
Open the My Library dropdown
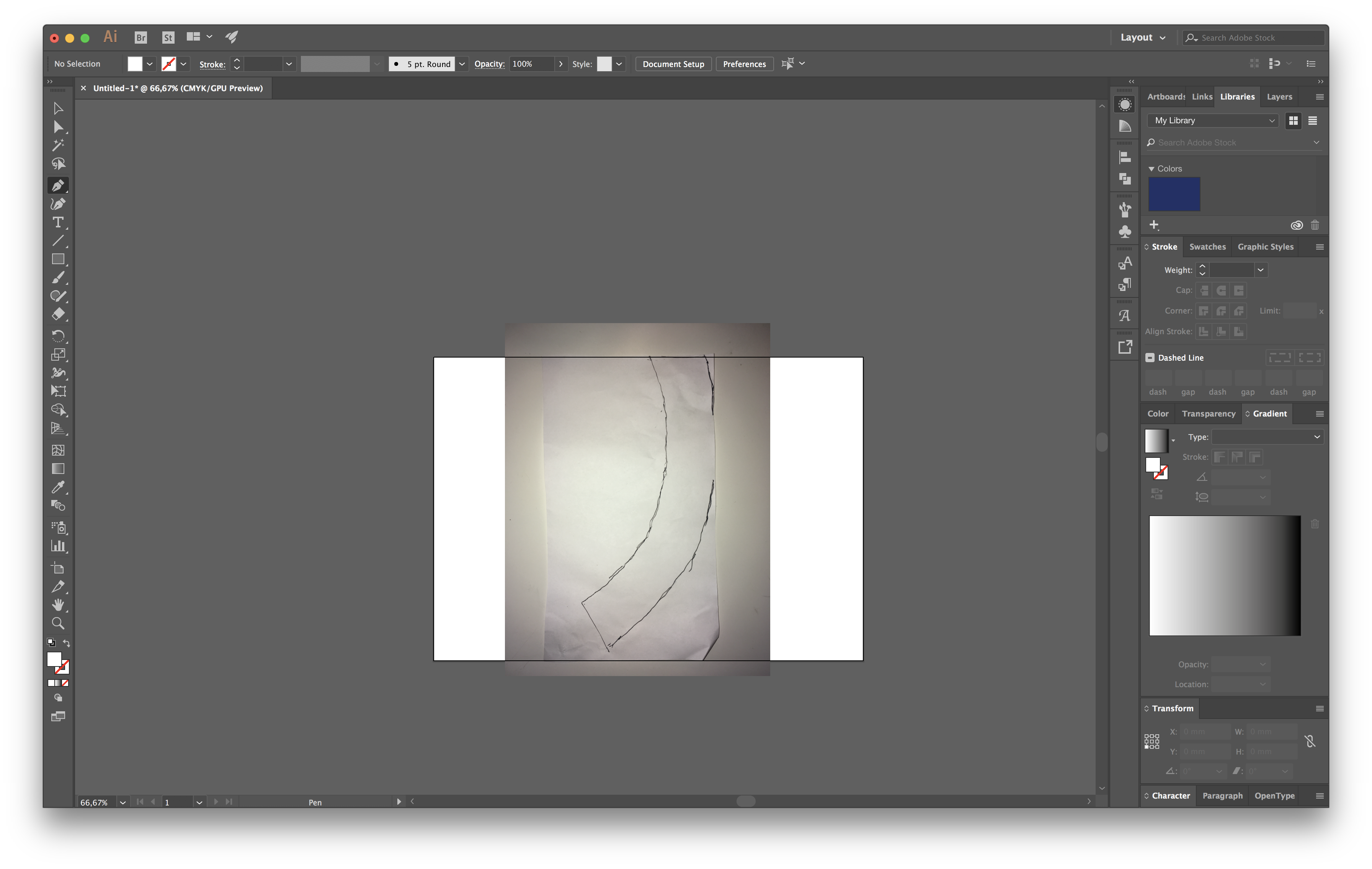point(1213,120)
